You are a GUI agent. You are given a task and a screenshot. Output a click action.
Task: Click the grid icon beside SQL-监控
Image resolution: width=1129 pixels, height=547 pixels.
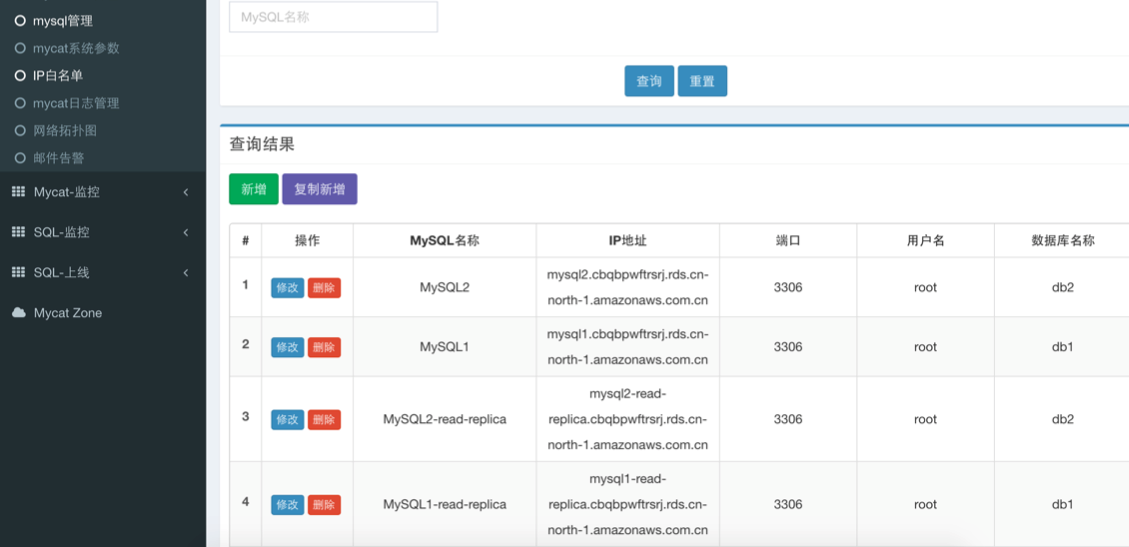point(19,232)
